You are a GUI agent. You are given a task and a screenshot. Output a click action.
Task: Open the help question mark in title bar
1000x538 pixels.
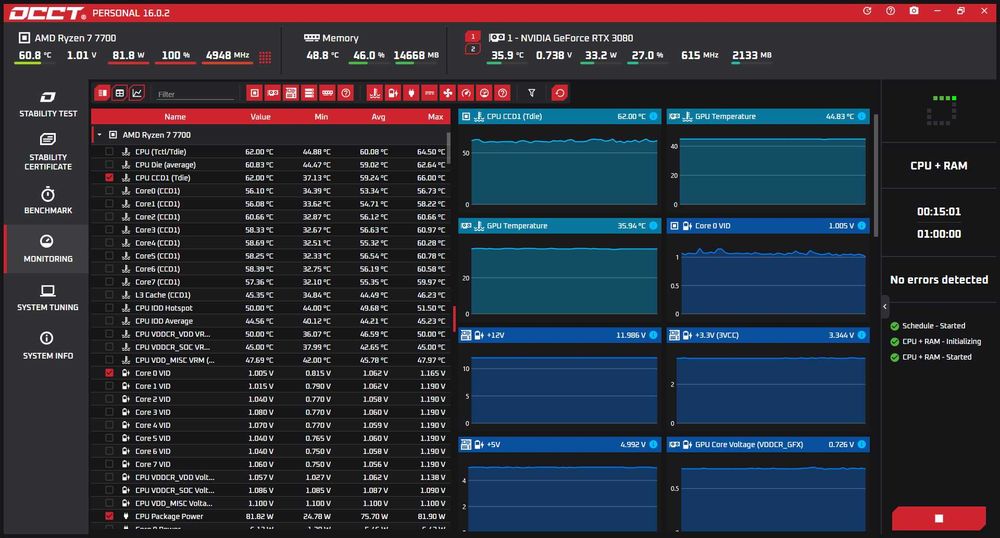point(890,11)
